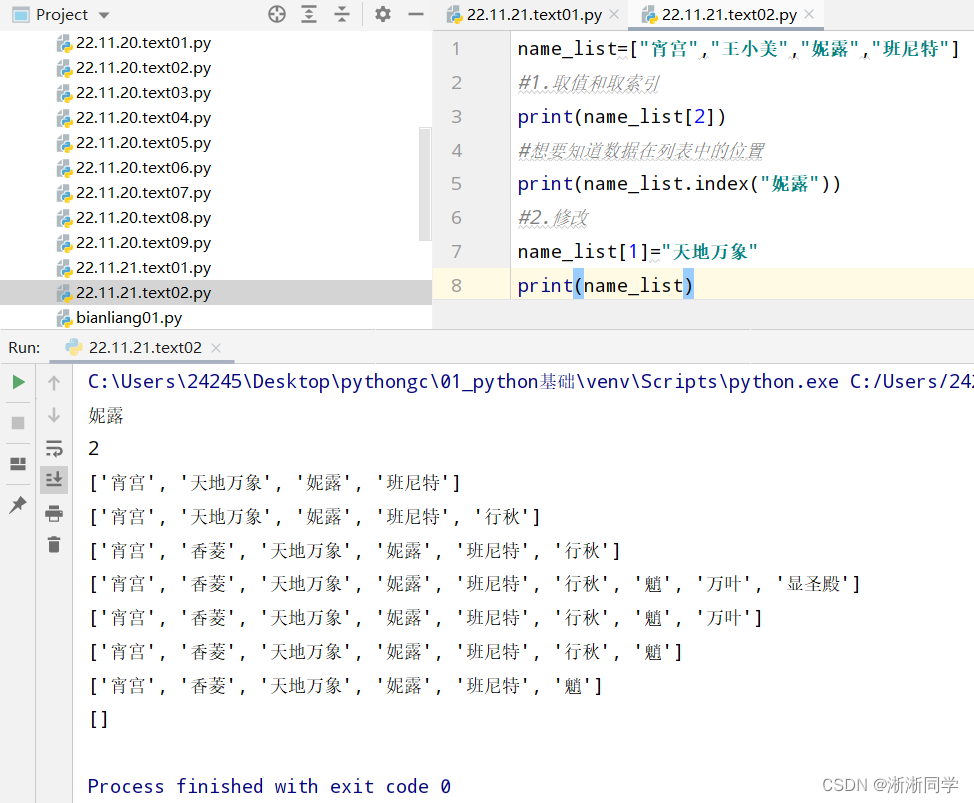Click the #1.取值和取索引 comment line
The image size is (974, 803).
tap(589, 83)
